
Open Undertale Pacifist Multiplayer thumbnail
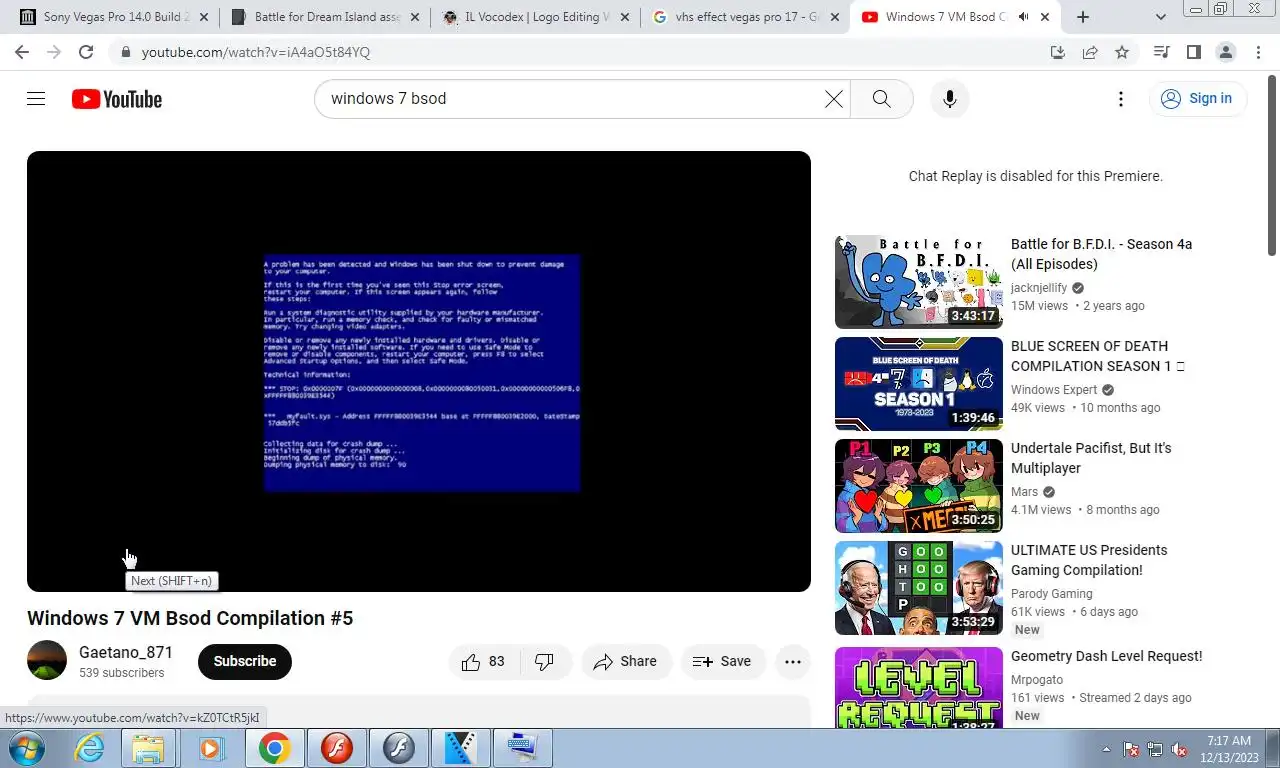[919, 486]
